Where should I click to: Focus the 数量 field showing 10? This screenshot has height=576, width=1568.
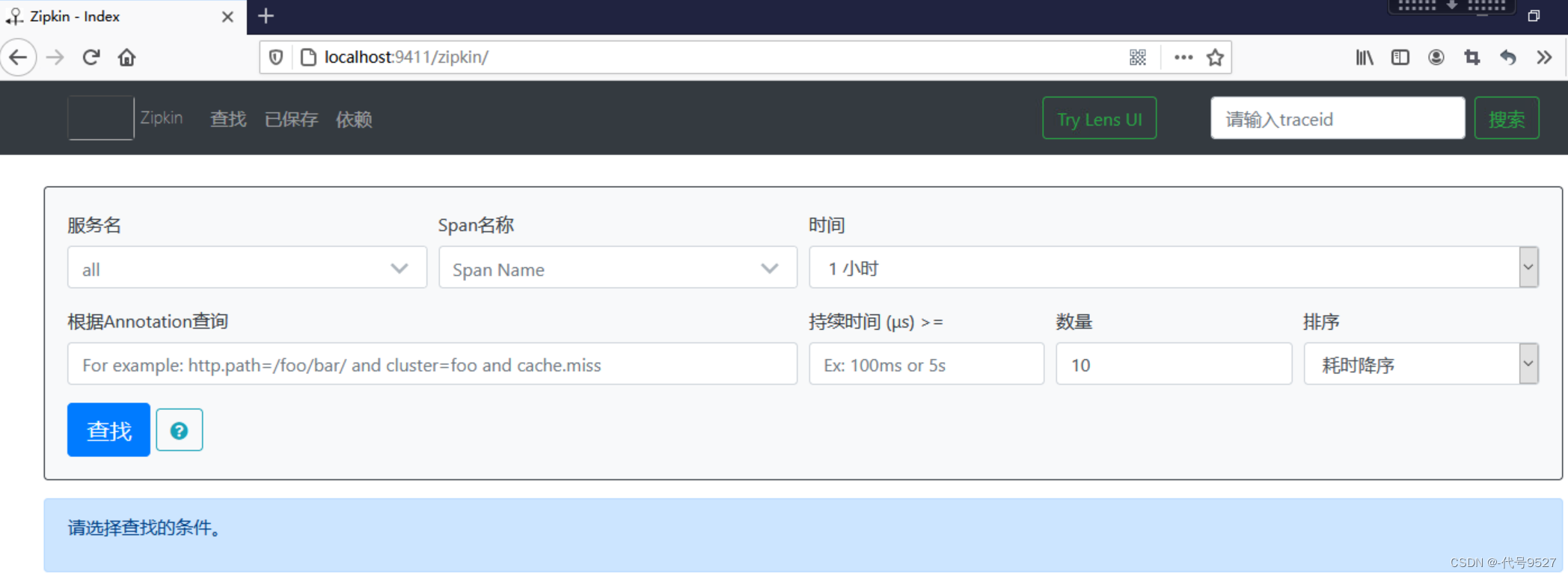pyautogui.click(x=1174, y=364)
